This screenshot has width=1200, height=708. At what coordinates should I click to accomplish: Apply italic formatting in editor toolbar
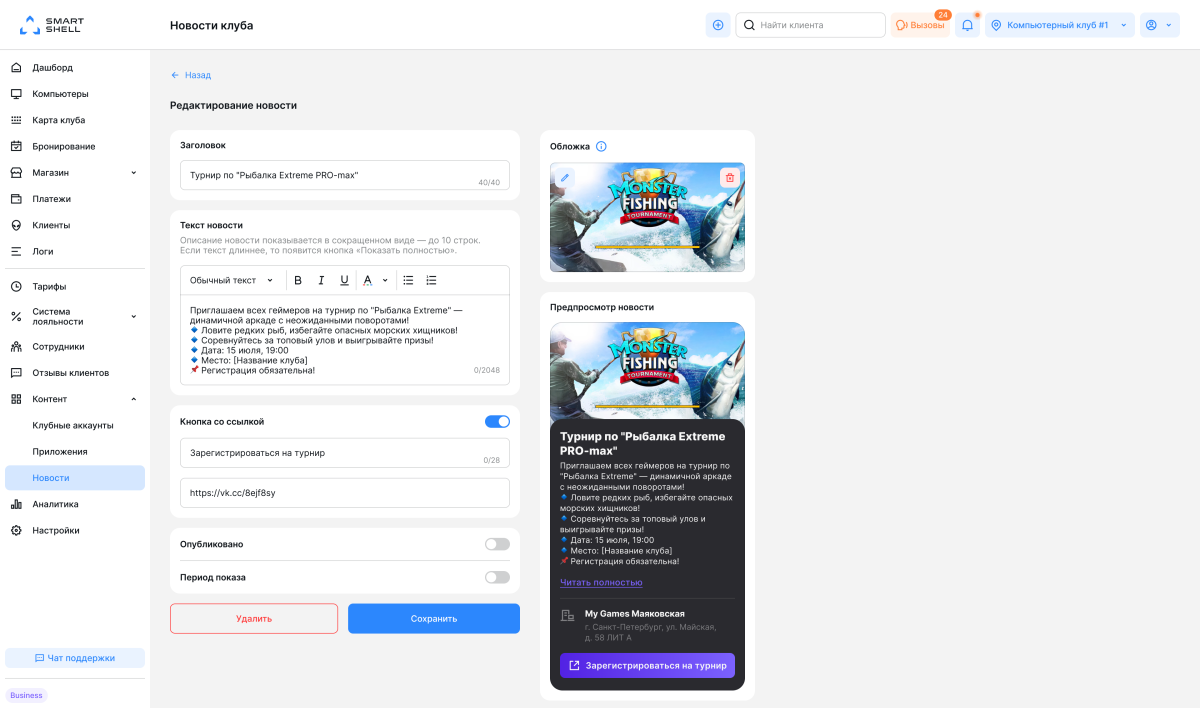(321, 280)
